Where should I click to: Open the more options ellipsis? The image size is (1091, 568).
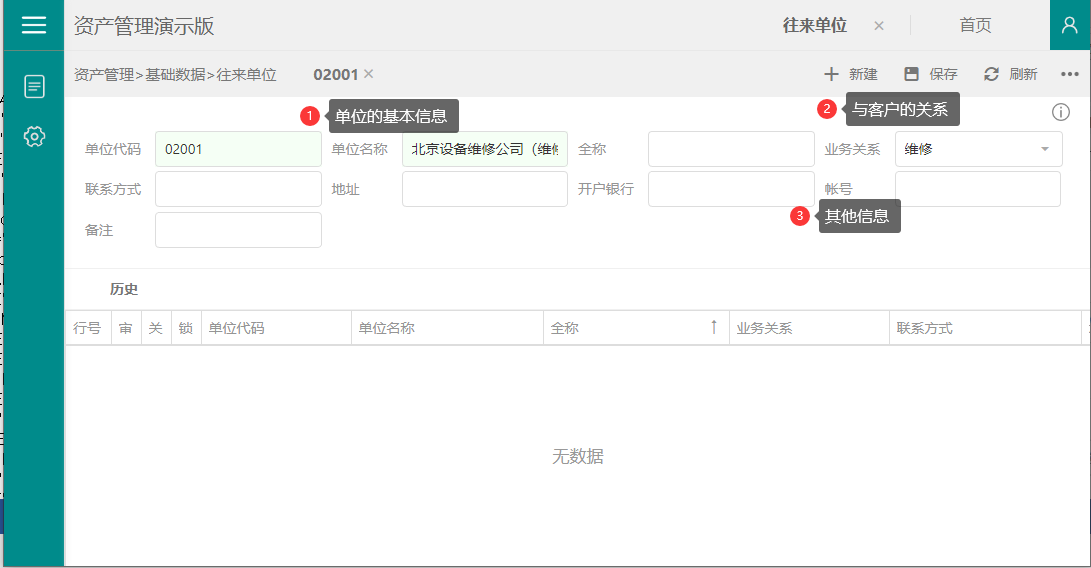(x=1069, y=74)
